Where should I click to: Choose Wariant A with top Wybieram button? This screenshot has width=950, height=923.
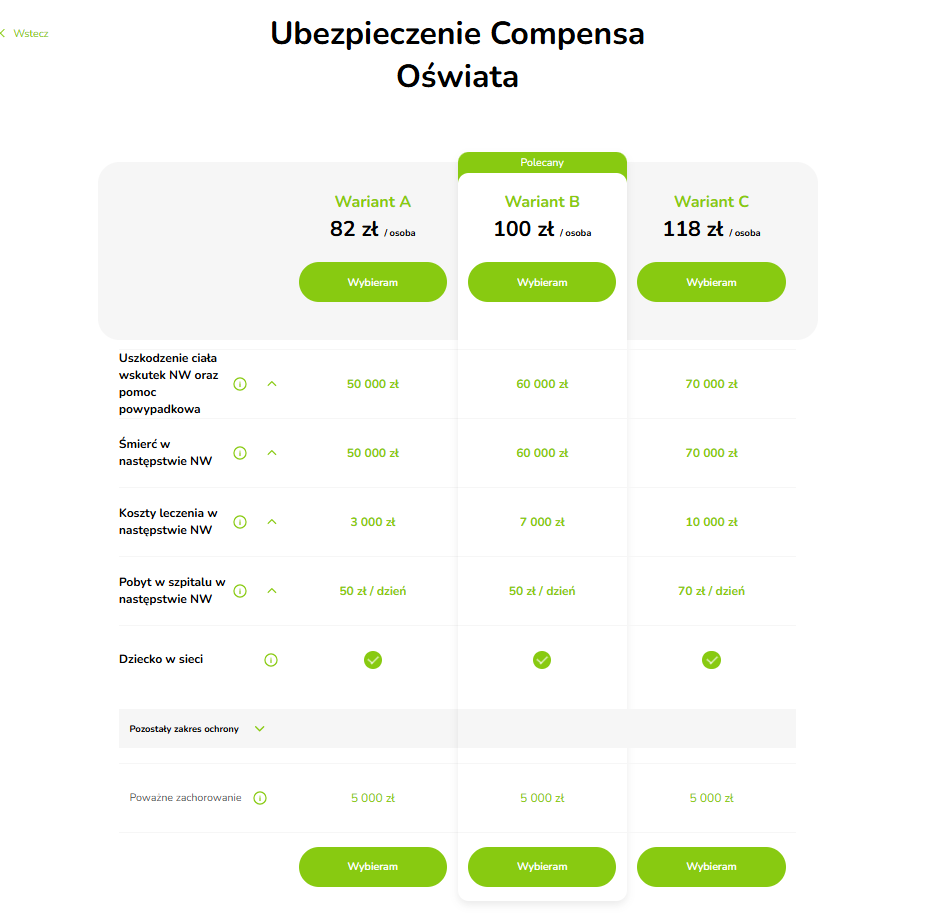(x=373, y=282)
